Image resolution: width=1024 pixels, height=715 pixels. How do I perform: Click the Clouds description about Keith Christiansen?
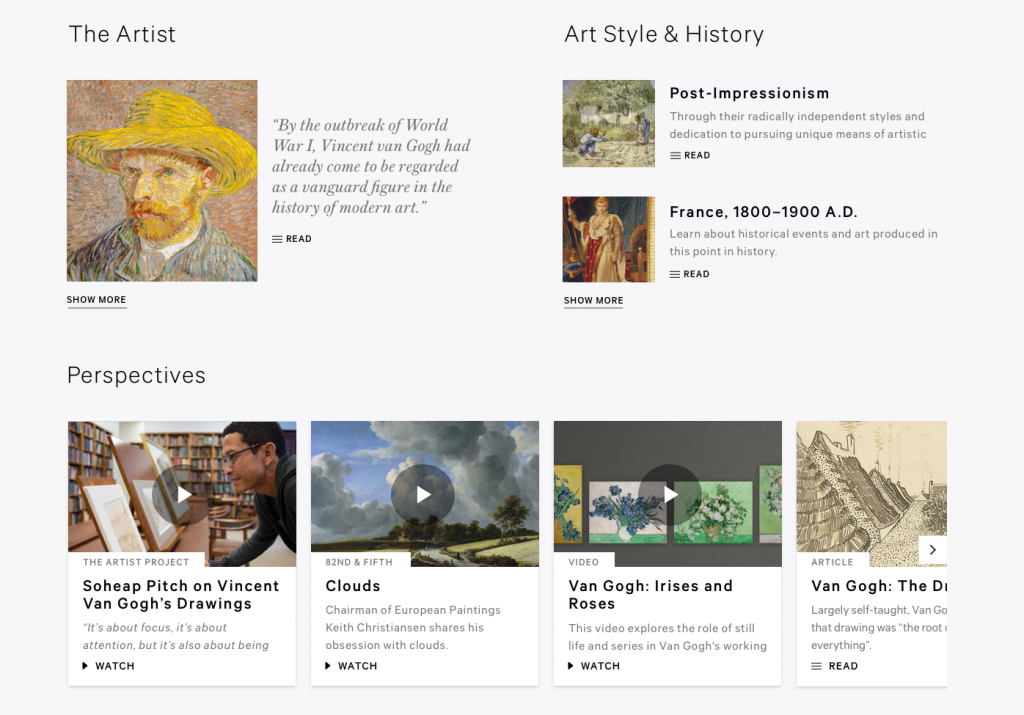click(413, 628)
